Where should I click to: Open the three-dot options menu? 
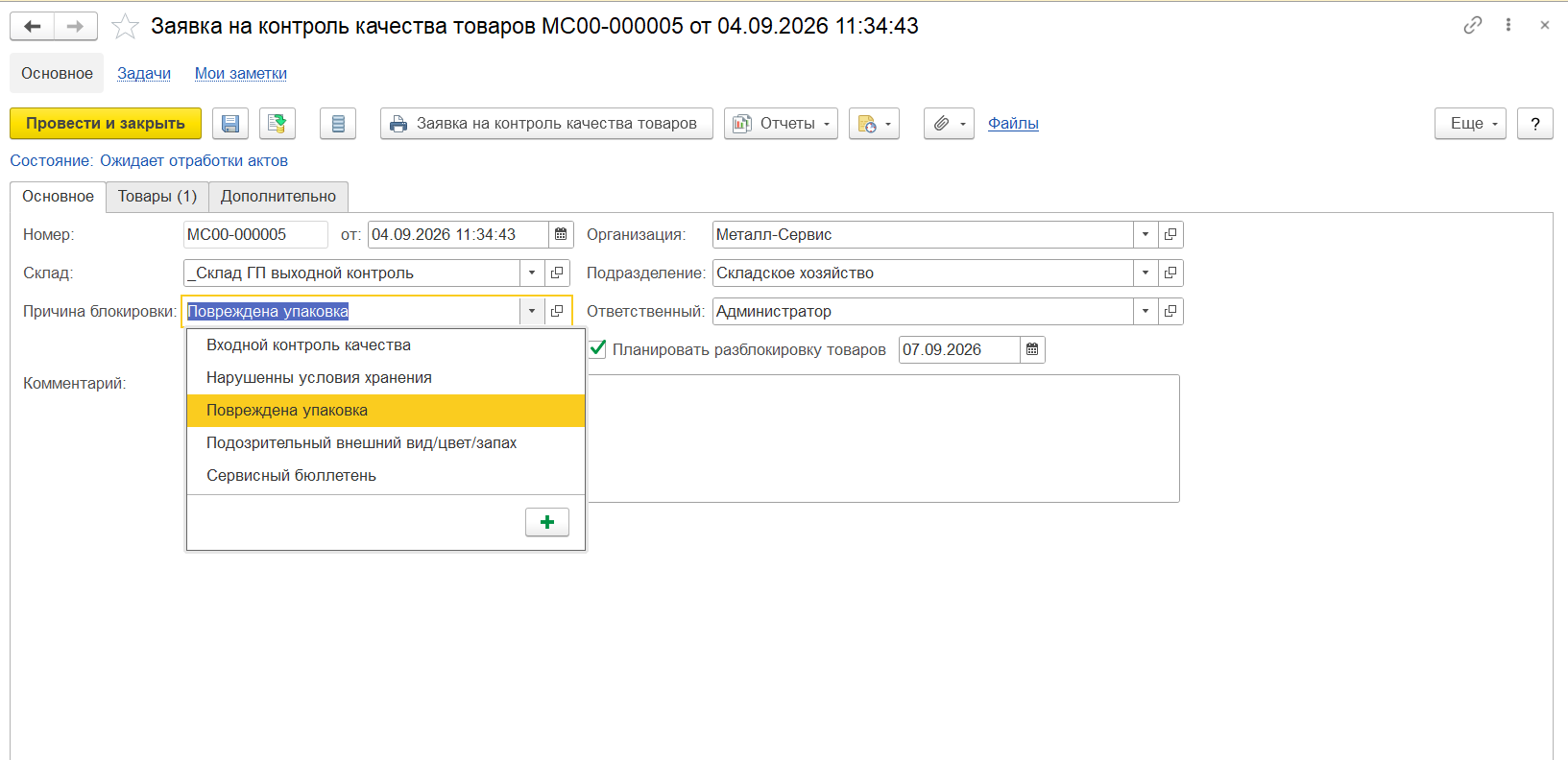tap(1508, 25)
